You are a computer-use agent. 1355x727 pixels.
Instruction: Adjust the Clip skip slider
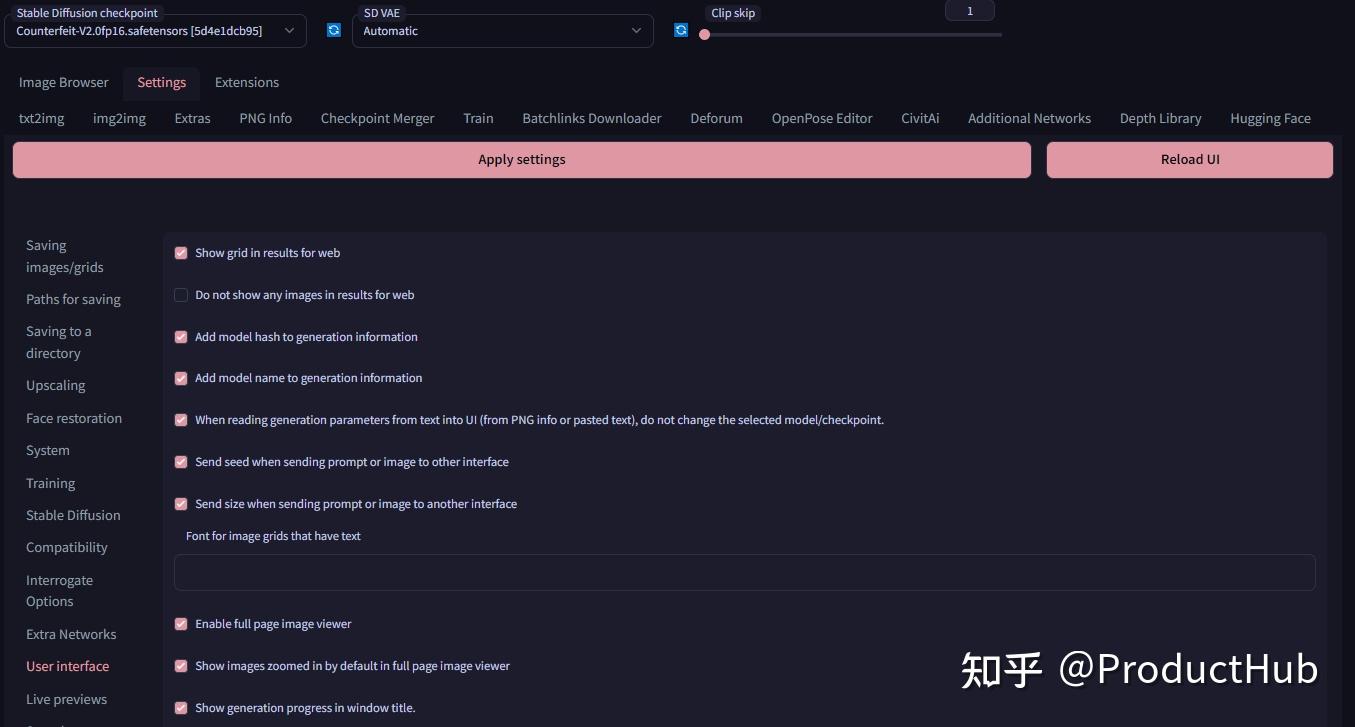(x=705, y=34)
